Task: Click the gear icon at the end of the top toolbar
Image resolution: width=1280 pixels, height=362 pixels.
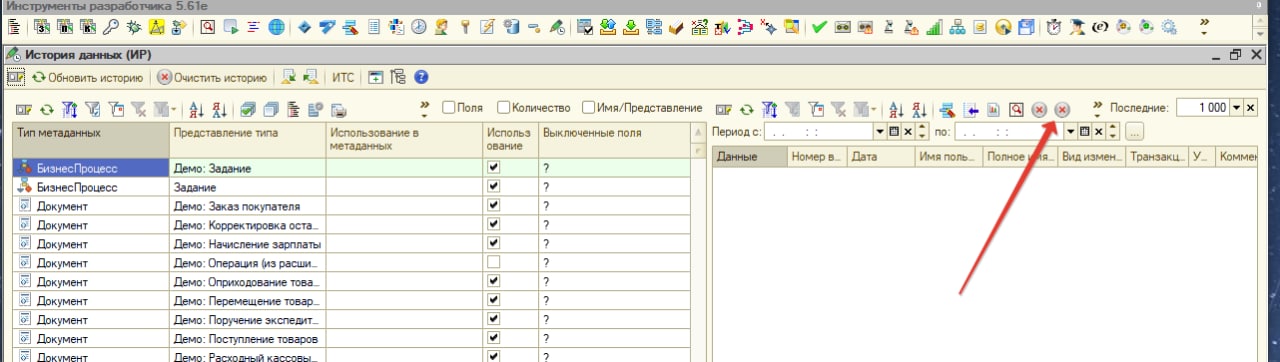Action: pos(1168,26)
